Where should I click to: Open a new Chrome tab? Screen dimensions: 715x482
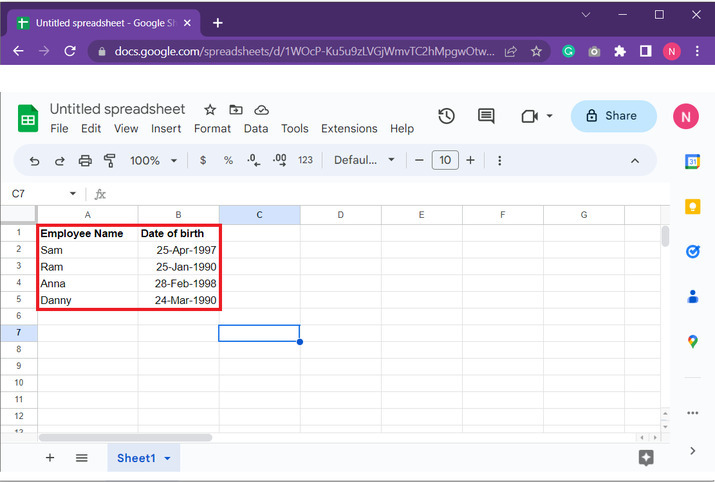point(218,23)
